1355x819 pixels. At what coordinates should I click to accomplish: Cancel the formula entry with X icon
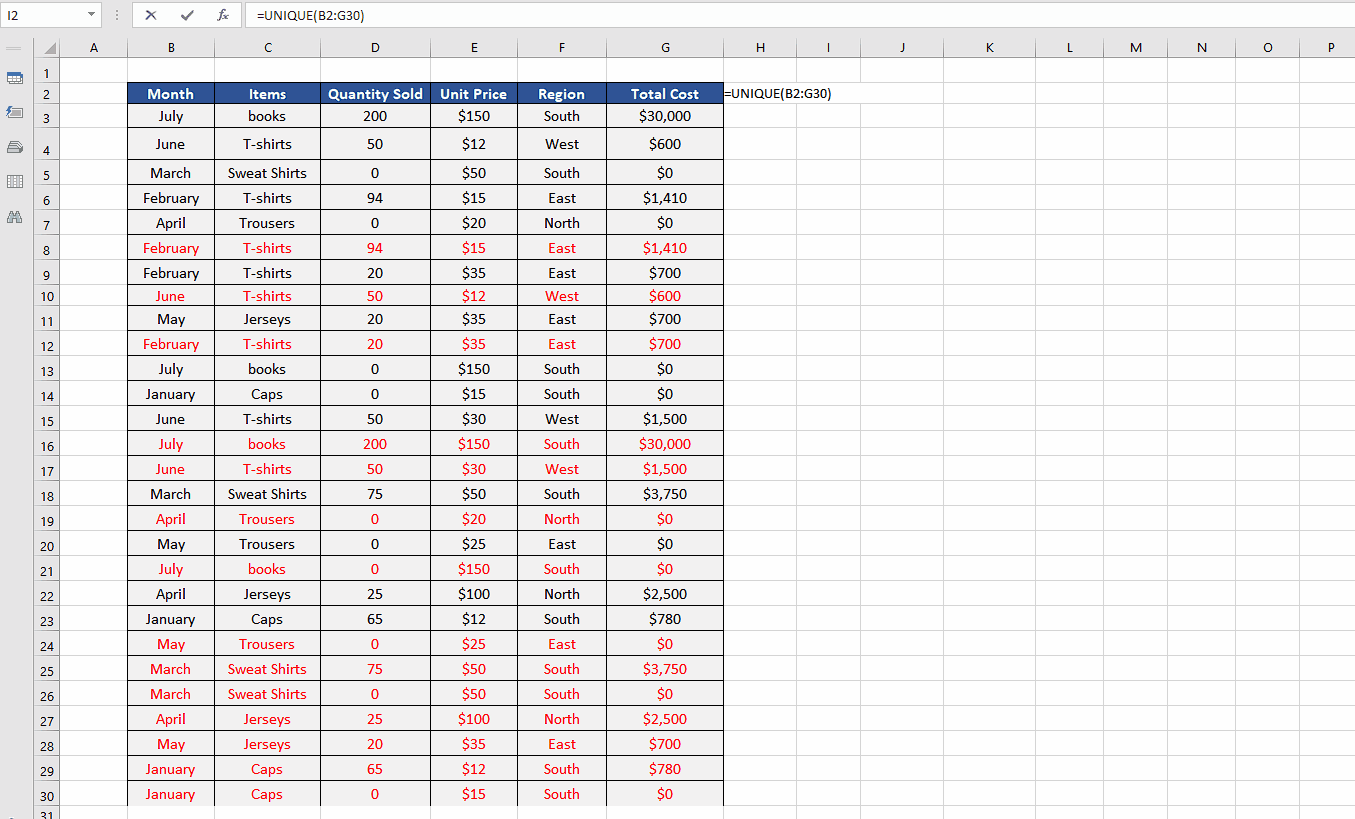point(151,15)
